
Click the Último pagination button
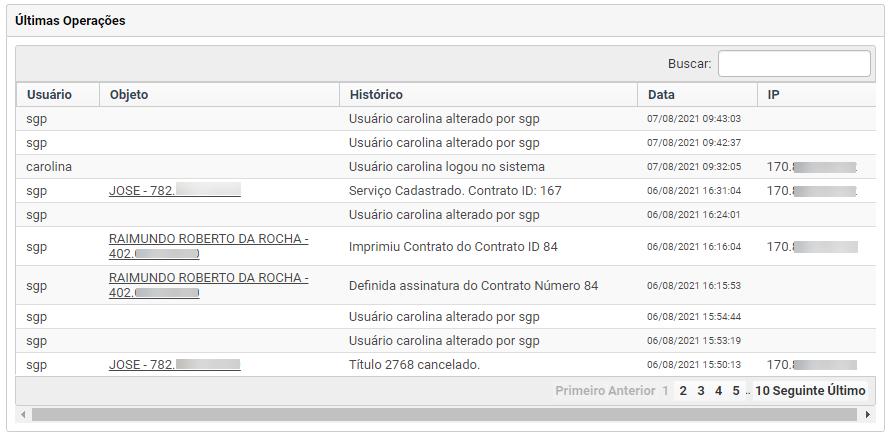[x=847, y=391]
